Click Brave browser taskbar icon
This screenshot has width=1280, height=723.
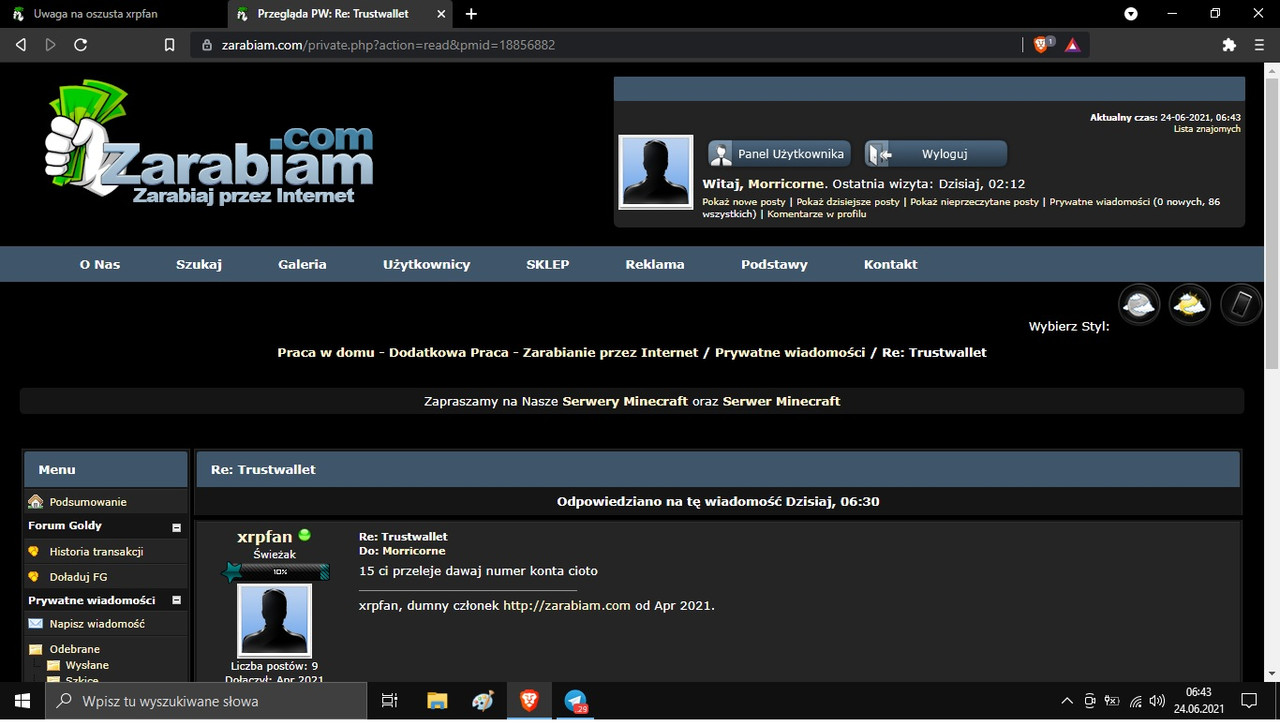click(529, 701)
